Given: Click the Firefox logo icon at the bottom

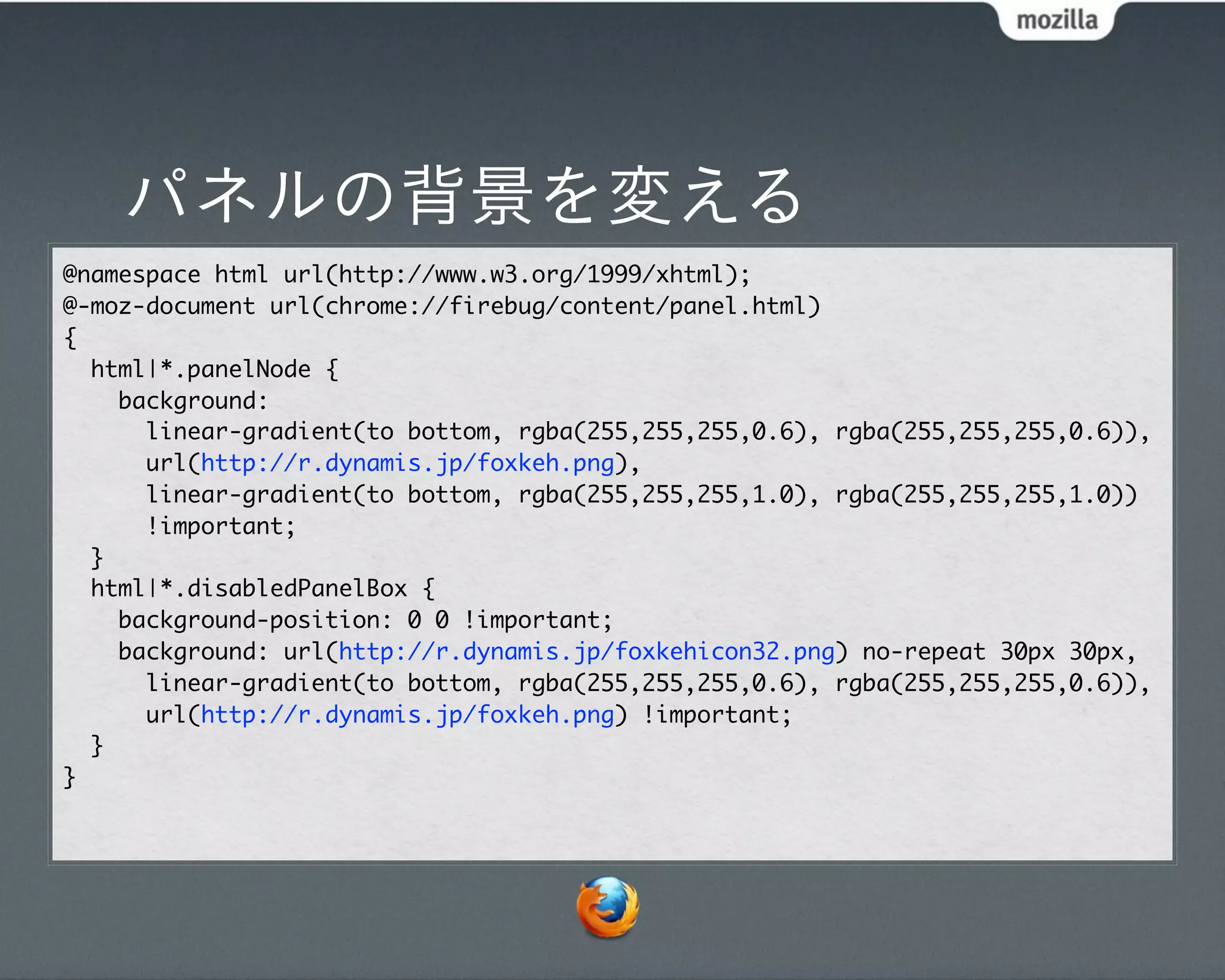Looking at the screenshot, I should [608, 907].
